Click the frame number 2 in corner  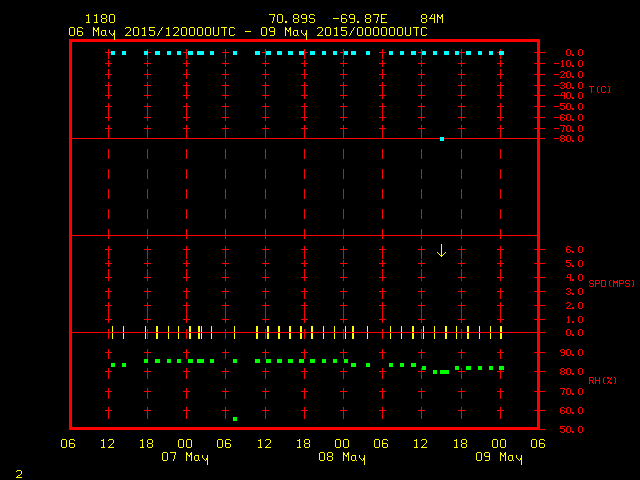(18, 472)
